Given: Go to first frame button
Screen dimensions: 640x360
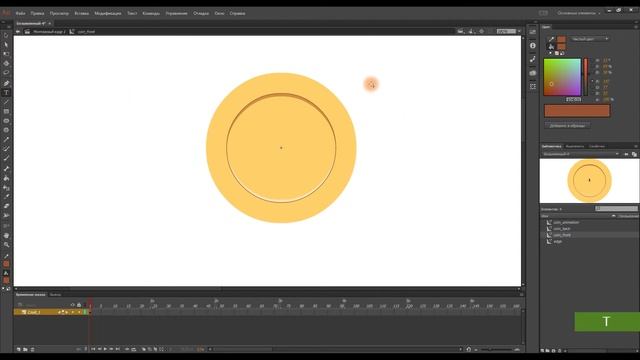Looking at the screenshot, I should (93, 349).
